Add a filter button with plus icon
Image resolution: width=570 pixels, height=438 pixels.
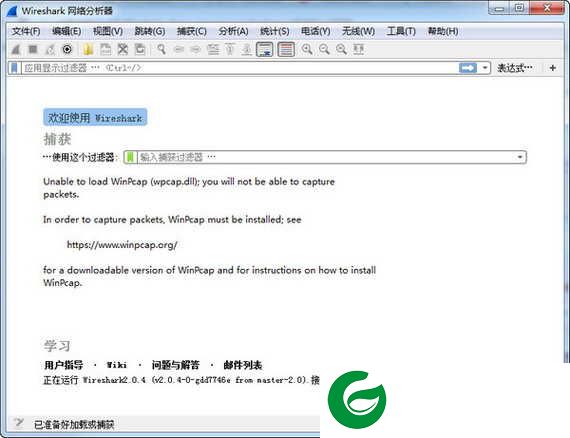(553, 68)
